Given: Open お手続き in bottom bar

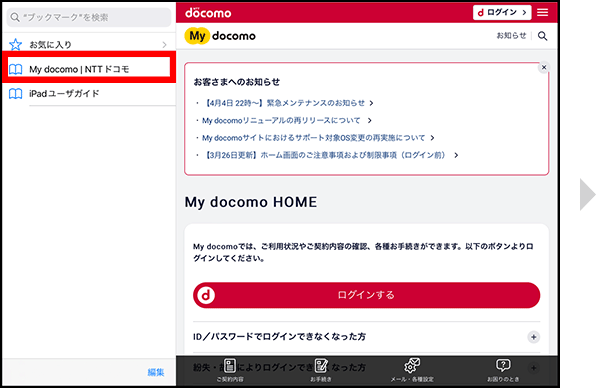Looking at the screenshot, I should click(321, 370).
